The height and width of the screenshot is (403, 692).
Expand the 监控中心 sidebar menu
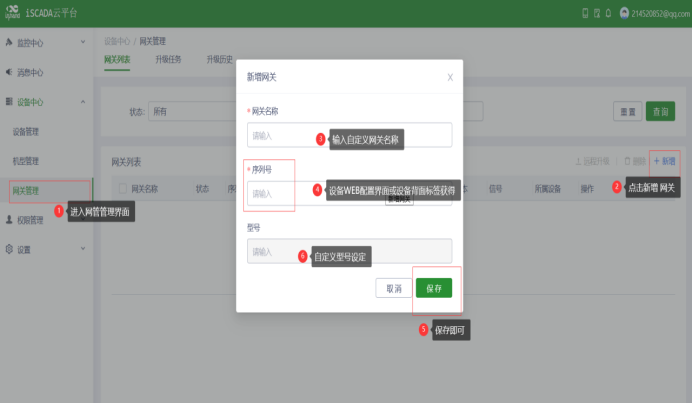point(46,43)
